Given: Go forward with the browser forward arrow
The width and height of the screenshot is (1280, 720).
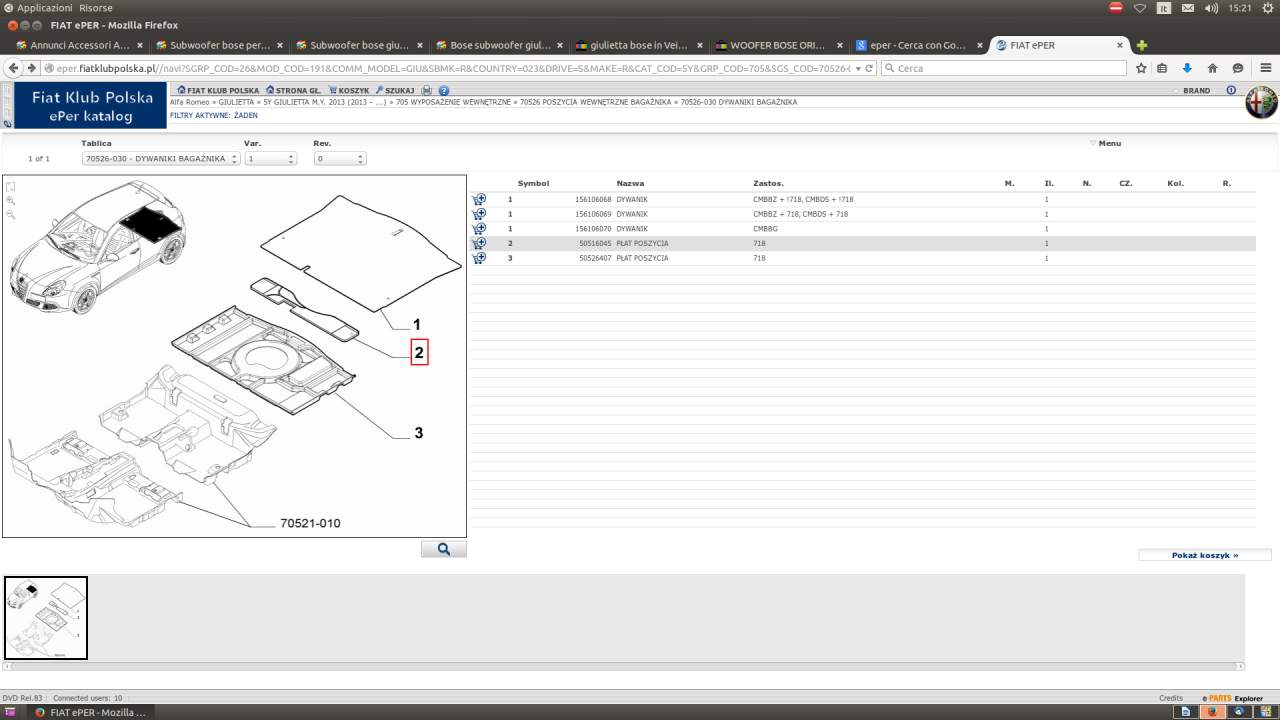Looking at the screenshot, I should [33, 68].
